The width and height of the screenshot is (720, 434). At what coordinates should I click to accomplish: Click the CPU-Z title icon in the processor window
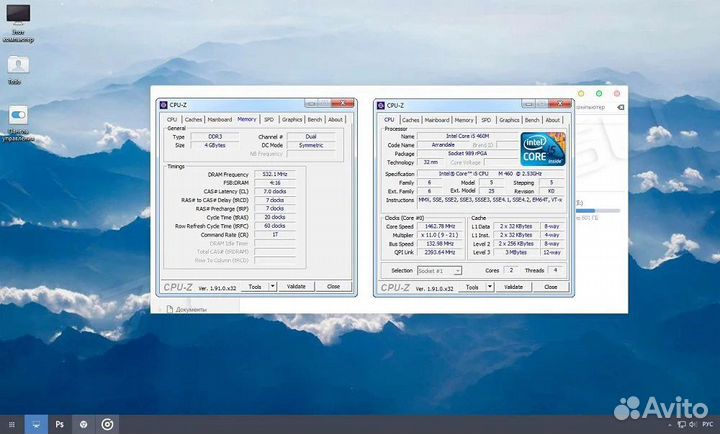(381, 106)
